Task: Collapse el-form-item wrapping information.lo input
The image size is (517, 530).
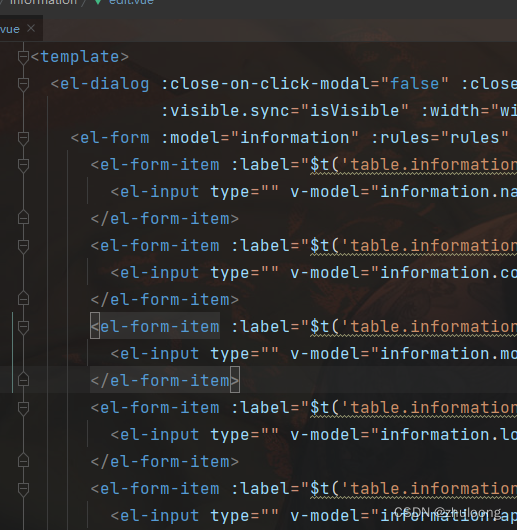Action: click(x=23, y=408)
